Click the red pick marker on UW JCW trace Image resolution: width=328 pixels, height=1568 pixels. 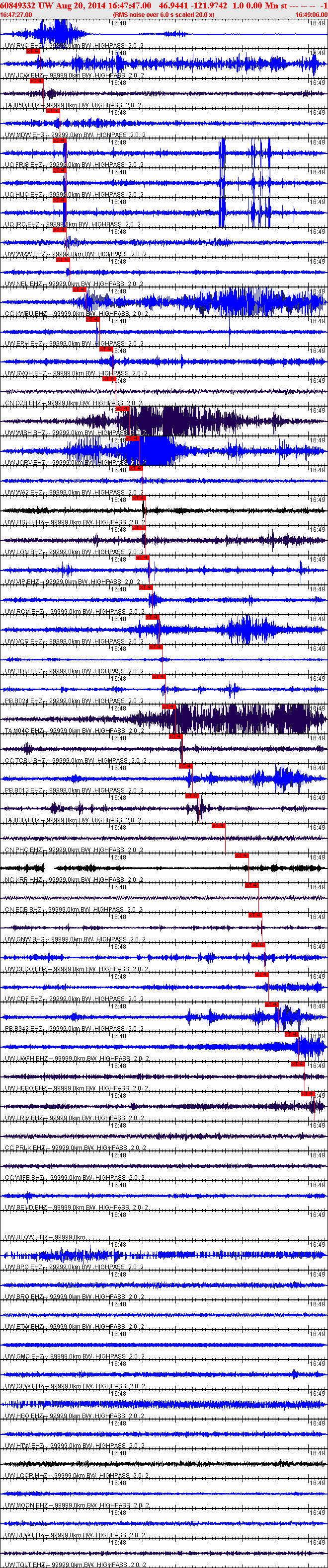click(x=33, y=51)
